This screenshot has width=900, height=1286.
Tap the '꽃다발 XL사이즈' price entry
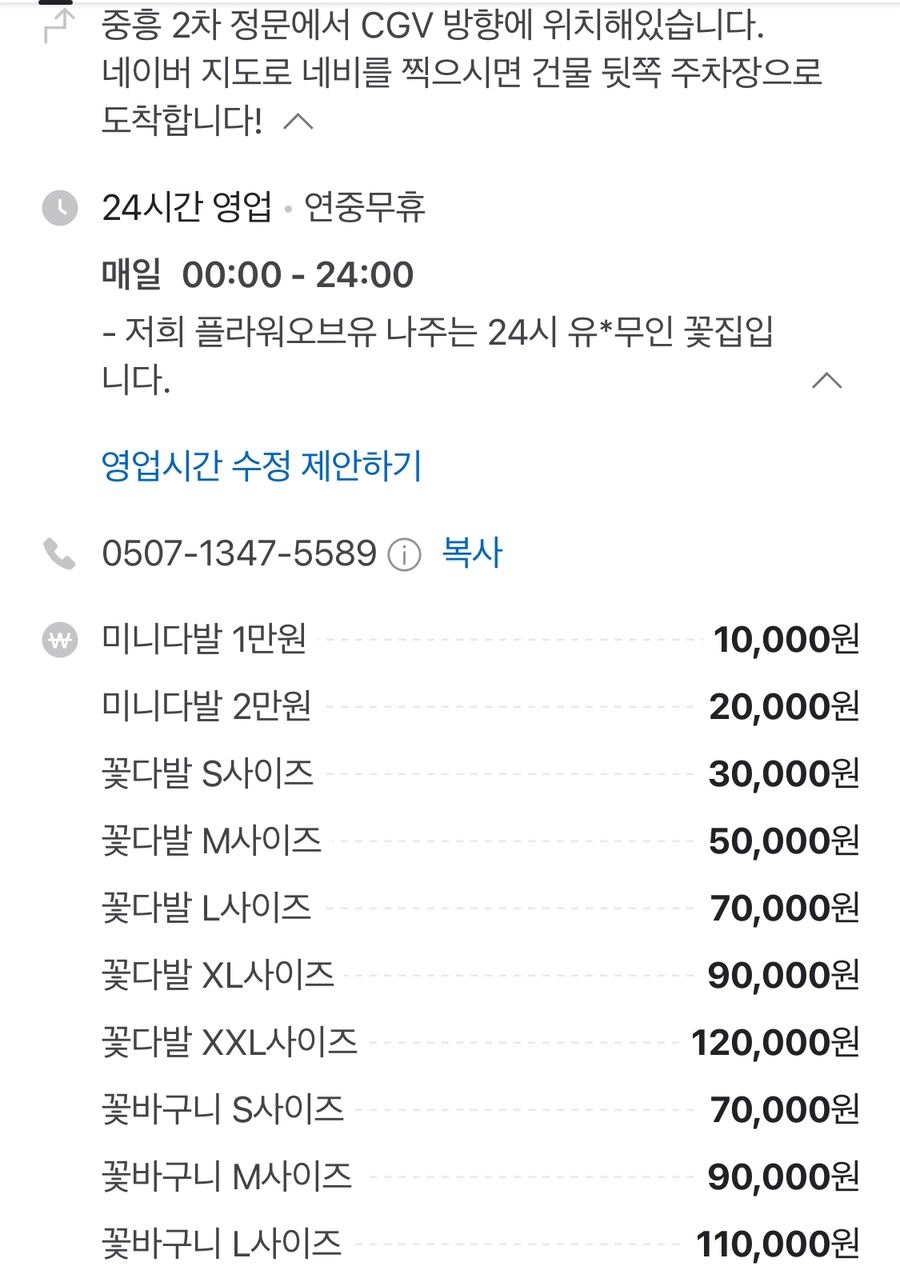218,974
